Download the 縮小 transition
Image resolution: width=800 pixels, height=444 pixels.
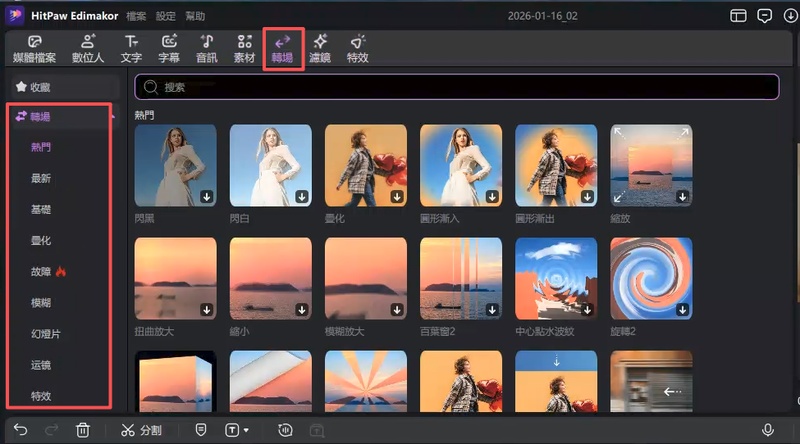point(302,310)
